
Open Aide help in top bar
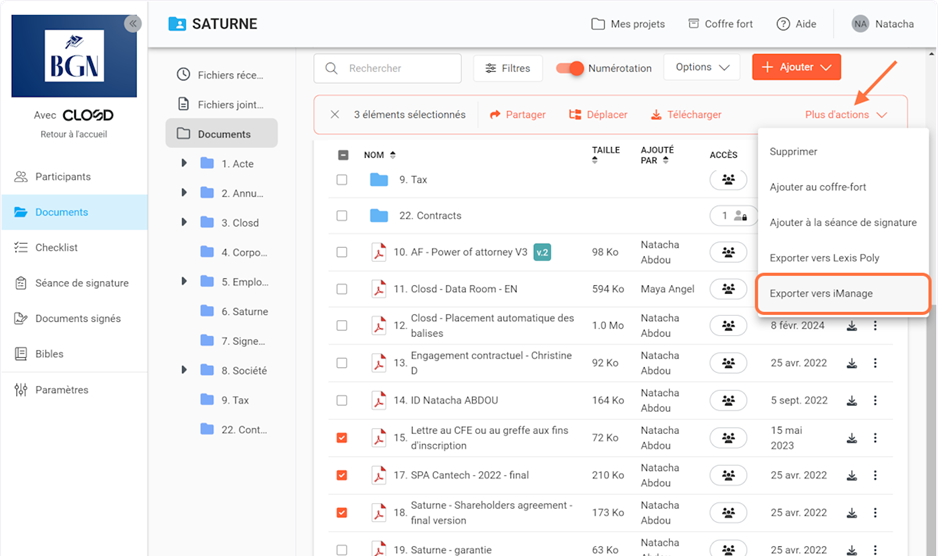pyautogui.click(x=796, y=24)
